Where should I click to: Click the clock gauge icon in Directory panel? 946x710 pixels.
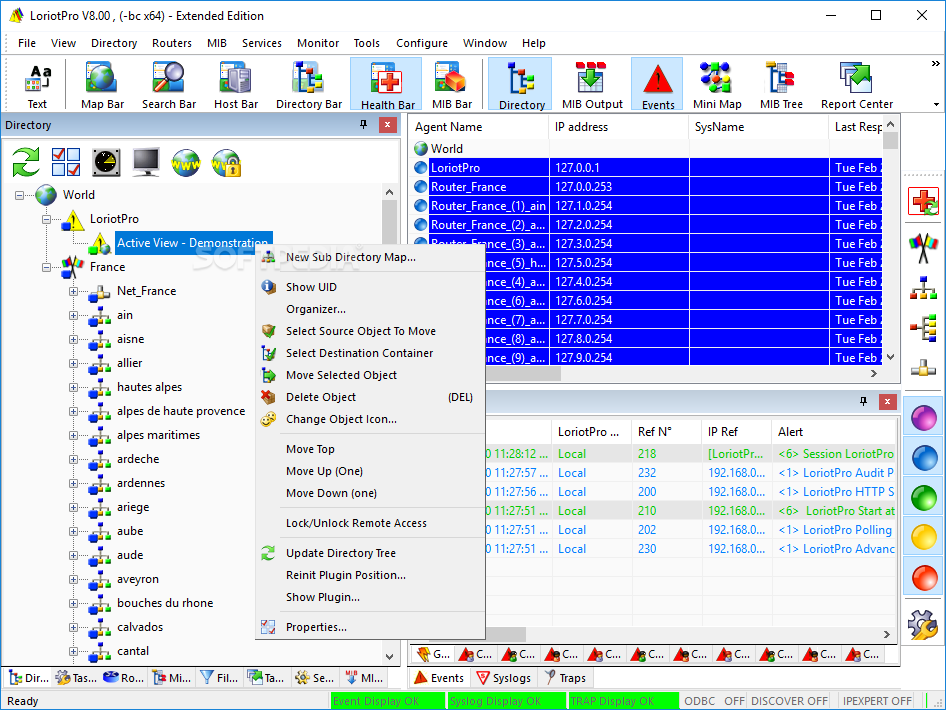coord(106,162)
